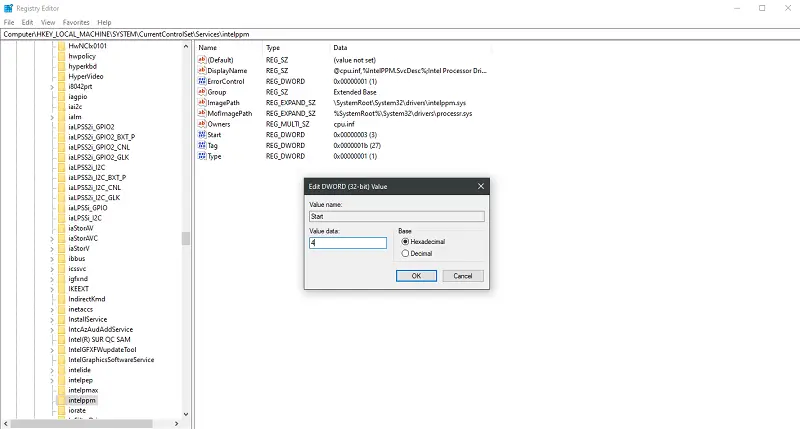800x429 pixels.
Task: Click the Start DWORD value icon
Action: (202, 135)
